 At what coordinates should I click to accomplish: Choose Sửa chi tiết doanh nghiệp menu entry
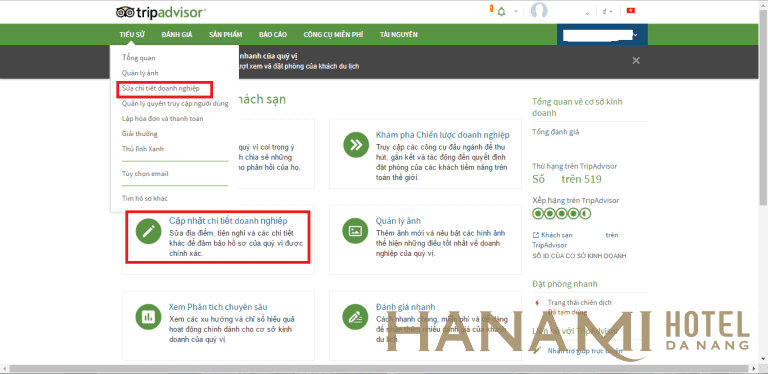coord(161,88)
